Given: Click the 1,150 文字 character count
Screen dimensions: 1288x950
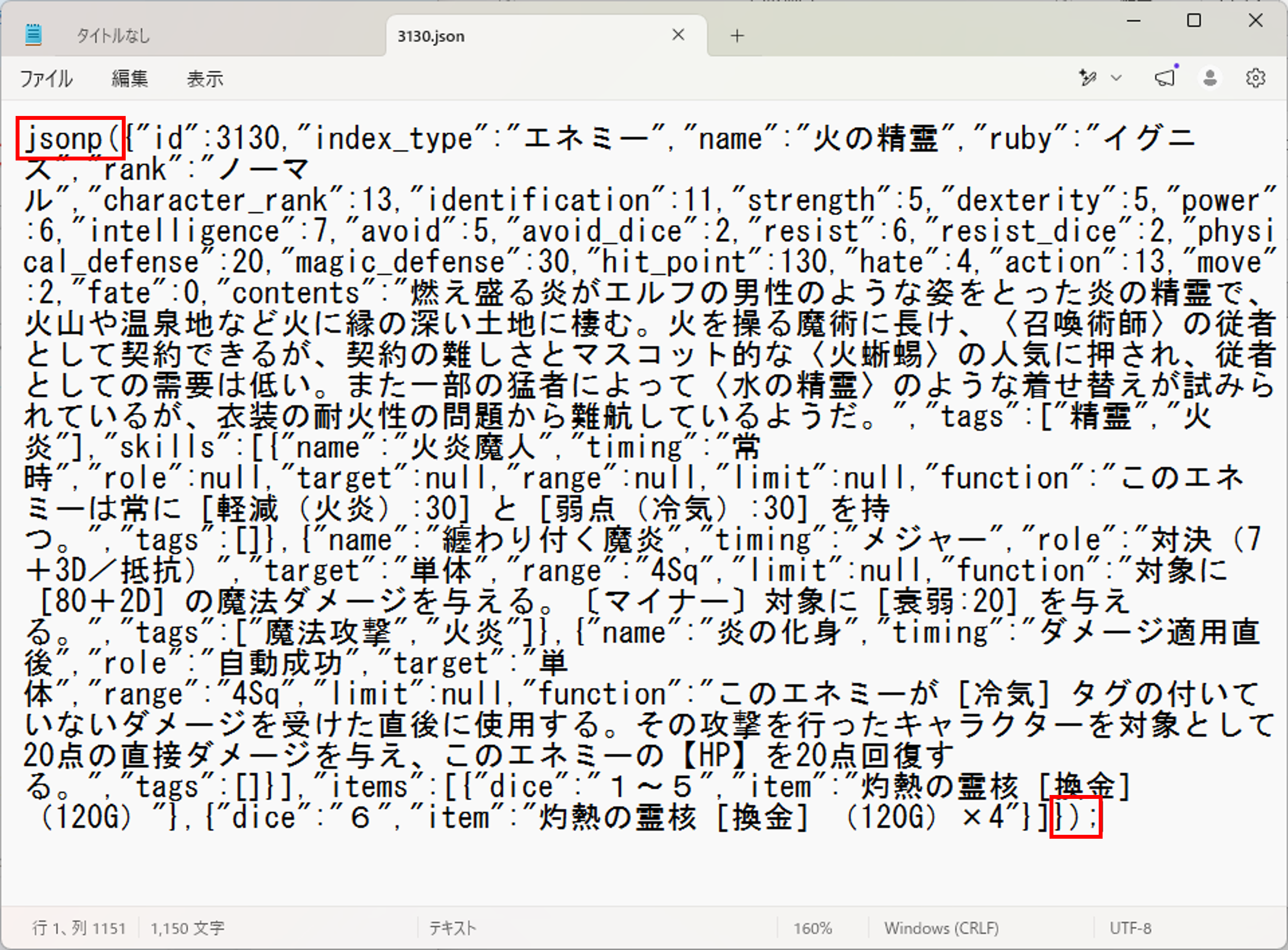Looking at the screenshot, I should point(187,928).
